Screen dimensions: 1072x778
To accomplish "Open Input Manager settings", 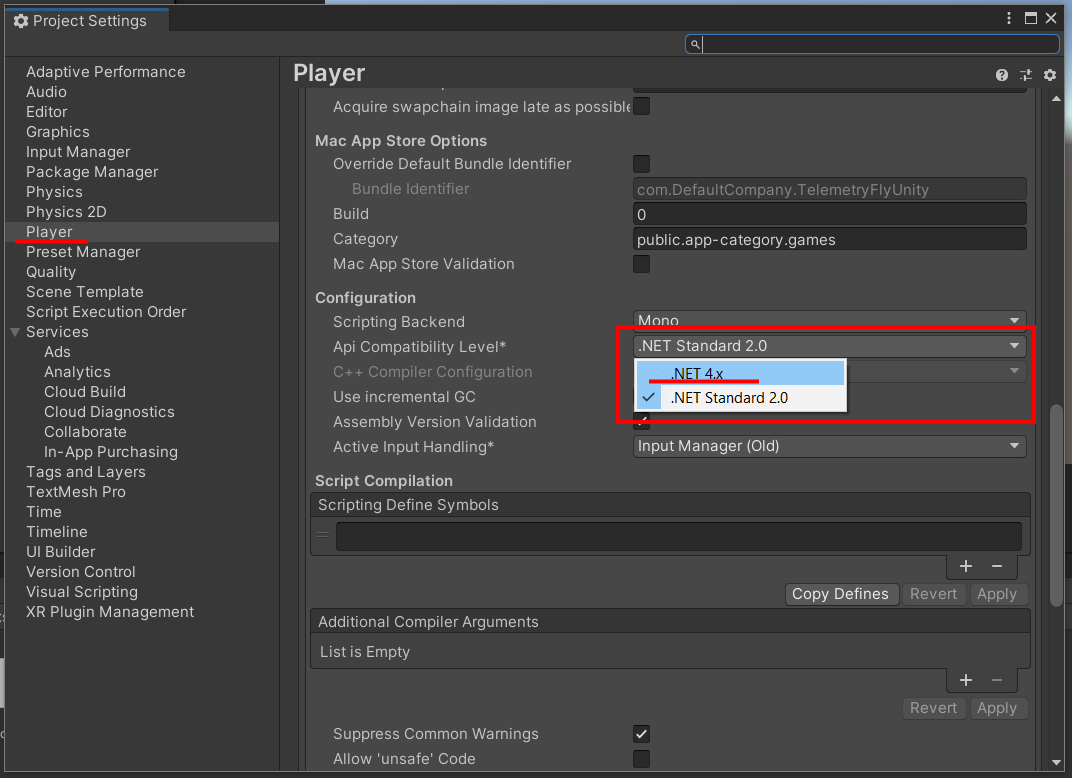I will (78, 152).
